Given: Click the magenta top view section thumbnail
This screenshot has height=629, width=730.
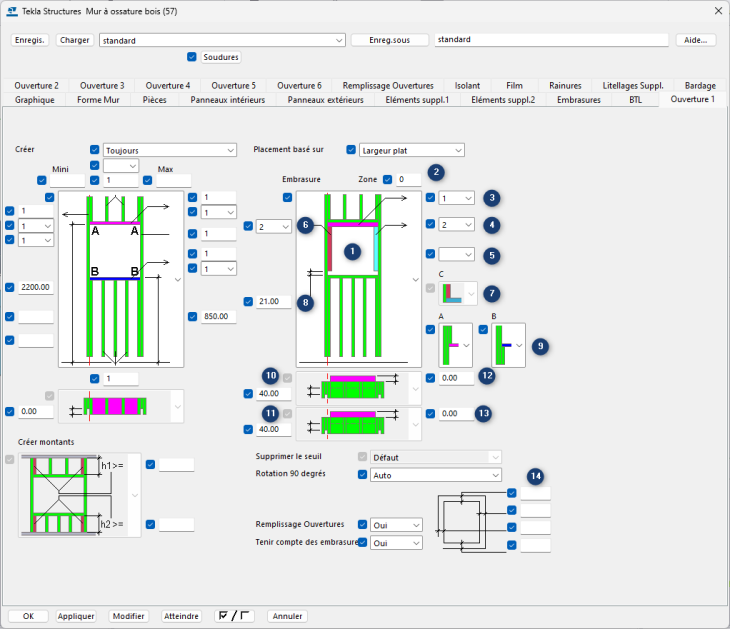Looking at the screenshot, I should 114,406.
